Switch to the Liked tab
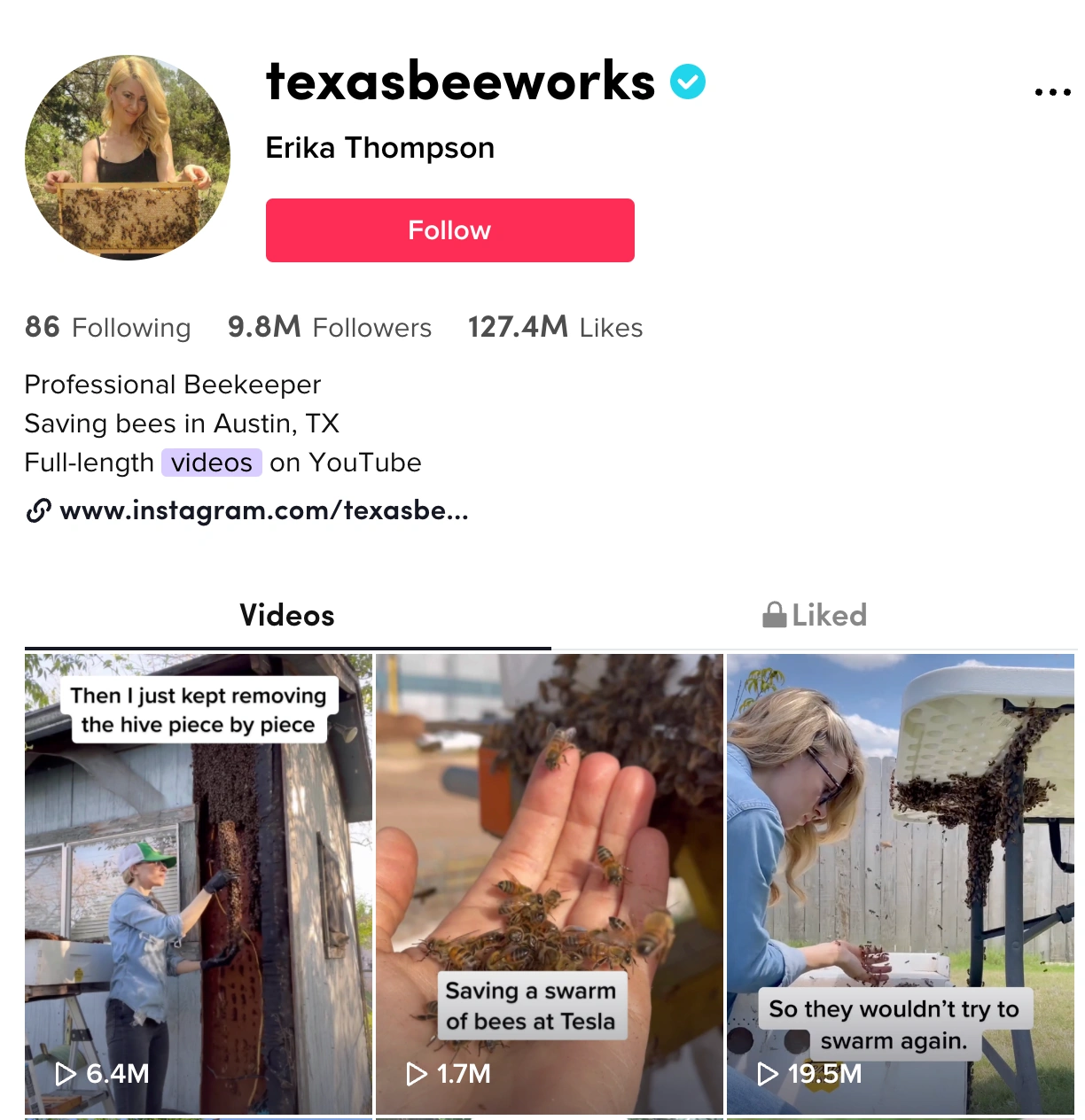 (x=815, y=615)
